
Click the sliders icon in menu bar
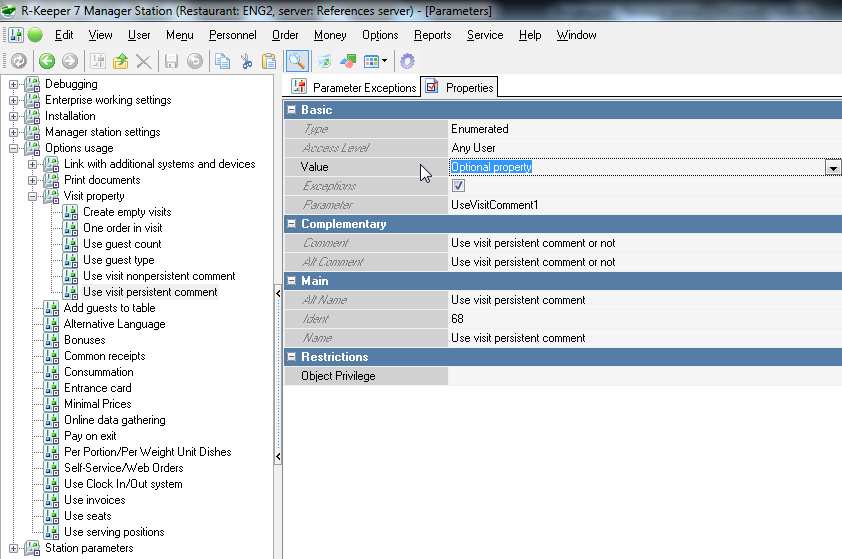(x=16, y=35)
